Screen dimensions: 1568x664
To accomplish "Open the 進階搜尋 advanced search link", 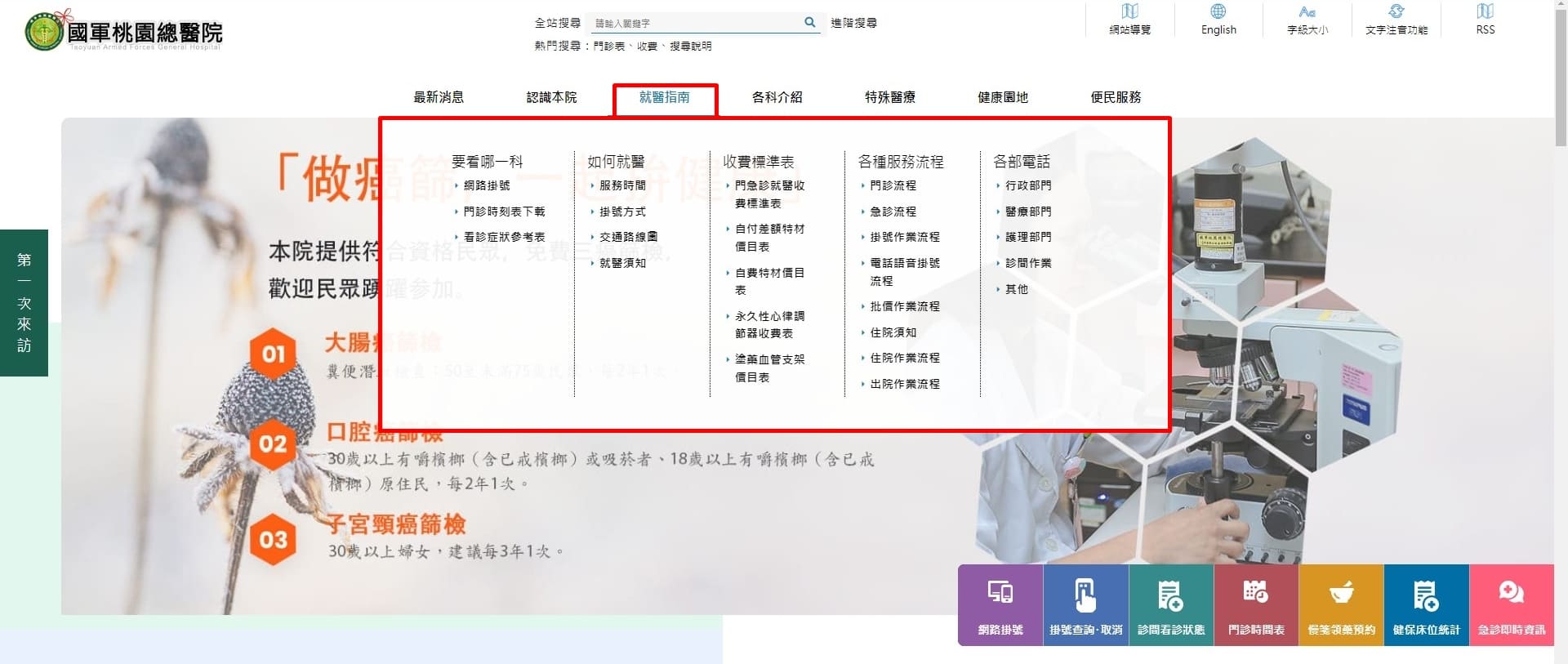I will point(853,23).
